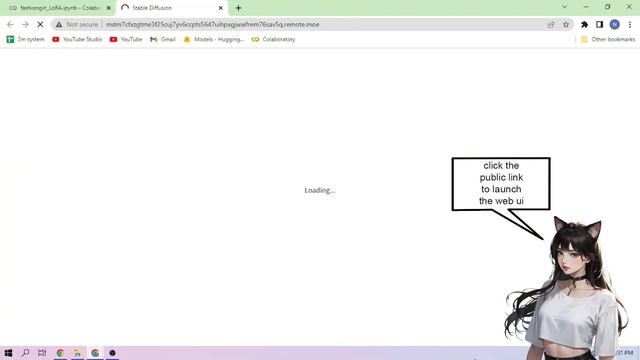Open Chrome three-dot menu
The width and height of the screenshot is (640, 360).
630,24
